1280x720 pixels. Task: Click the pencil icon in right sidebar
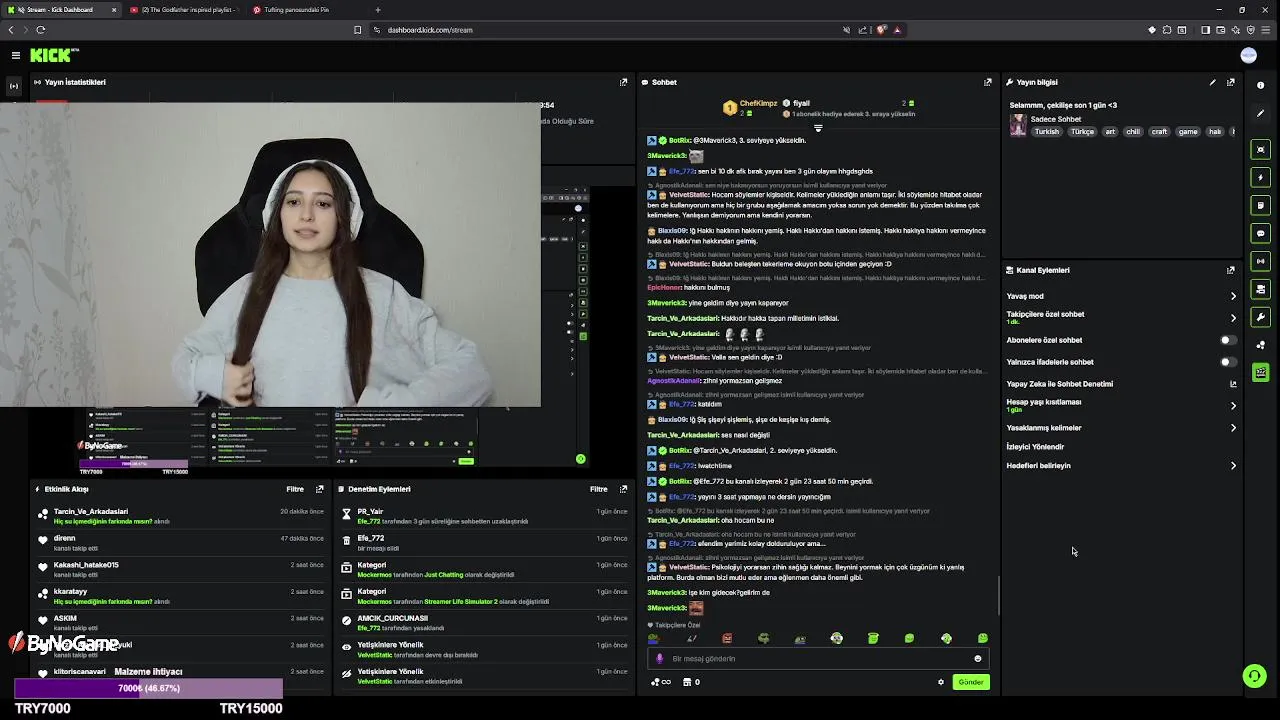point(1260,113)
